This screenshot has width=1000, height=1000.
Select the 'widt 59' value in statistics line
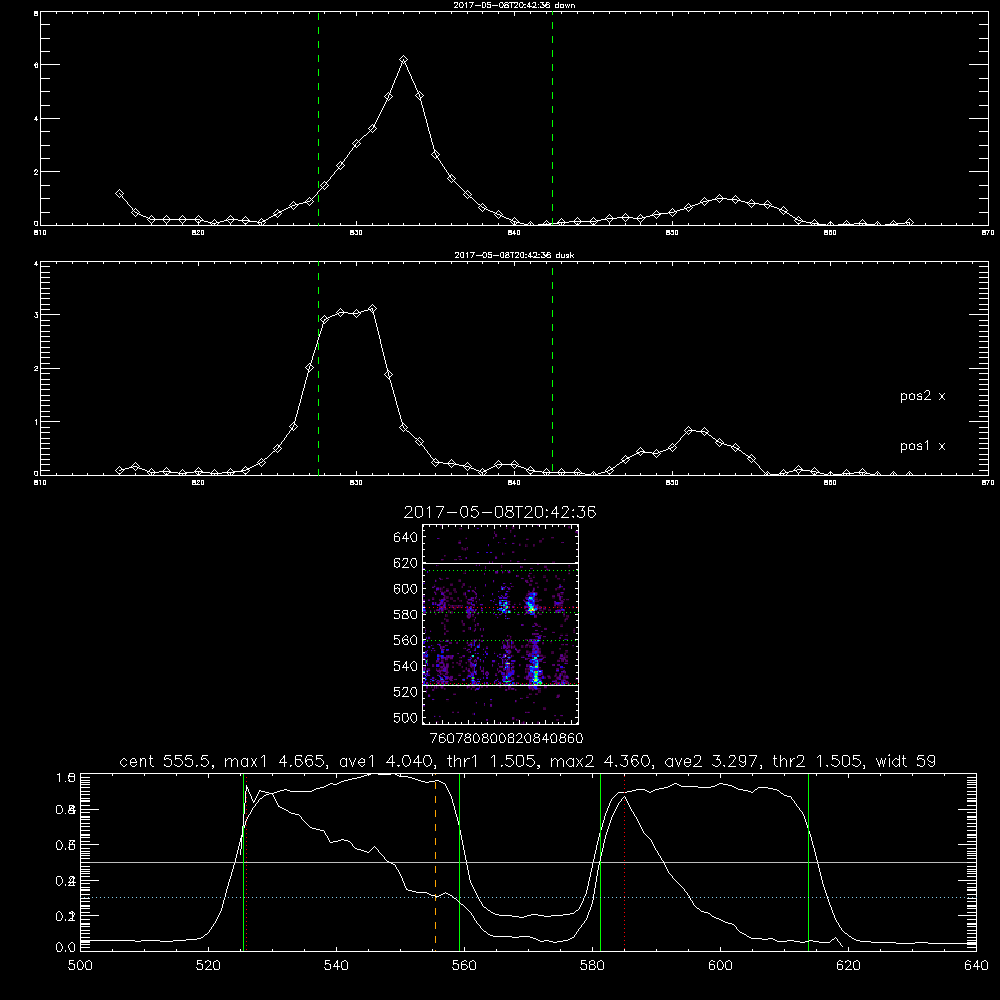[x=906, y=761]
